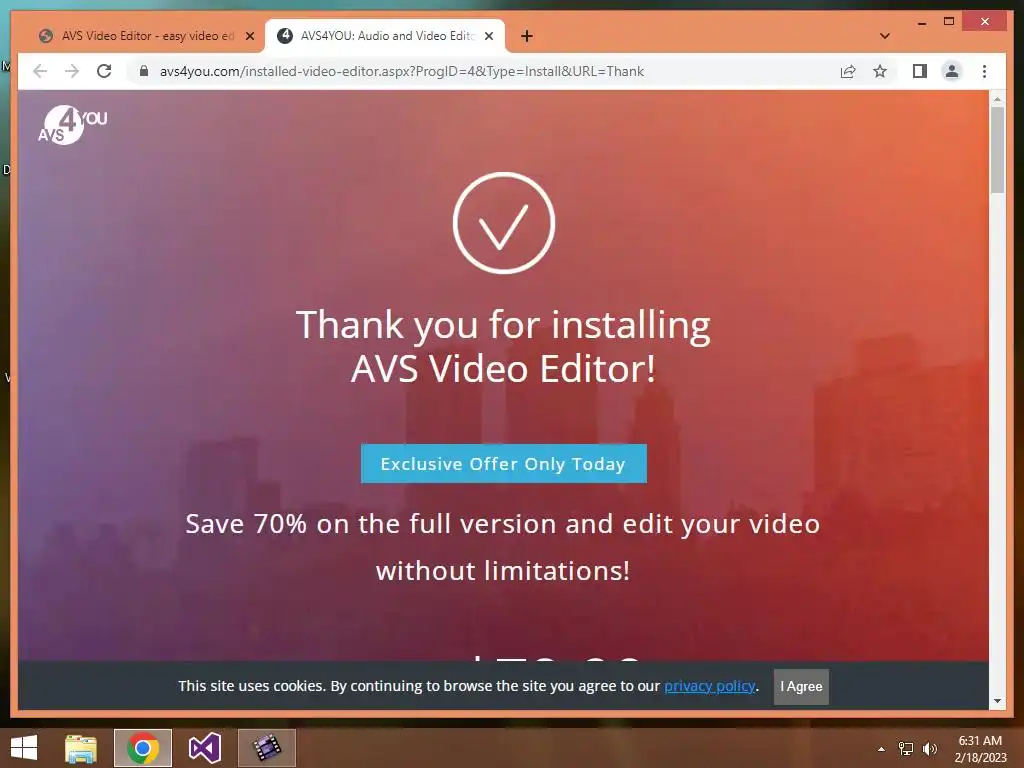The height and width of the screenshot is (768, 1024).
Task: Accept cookies with I Agree button
Action: click(x=801, y=686)
